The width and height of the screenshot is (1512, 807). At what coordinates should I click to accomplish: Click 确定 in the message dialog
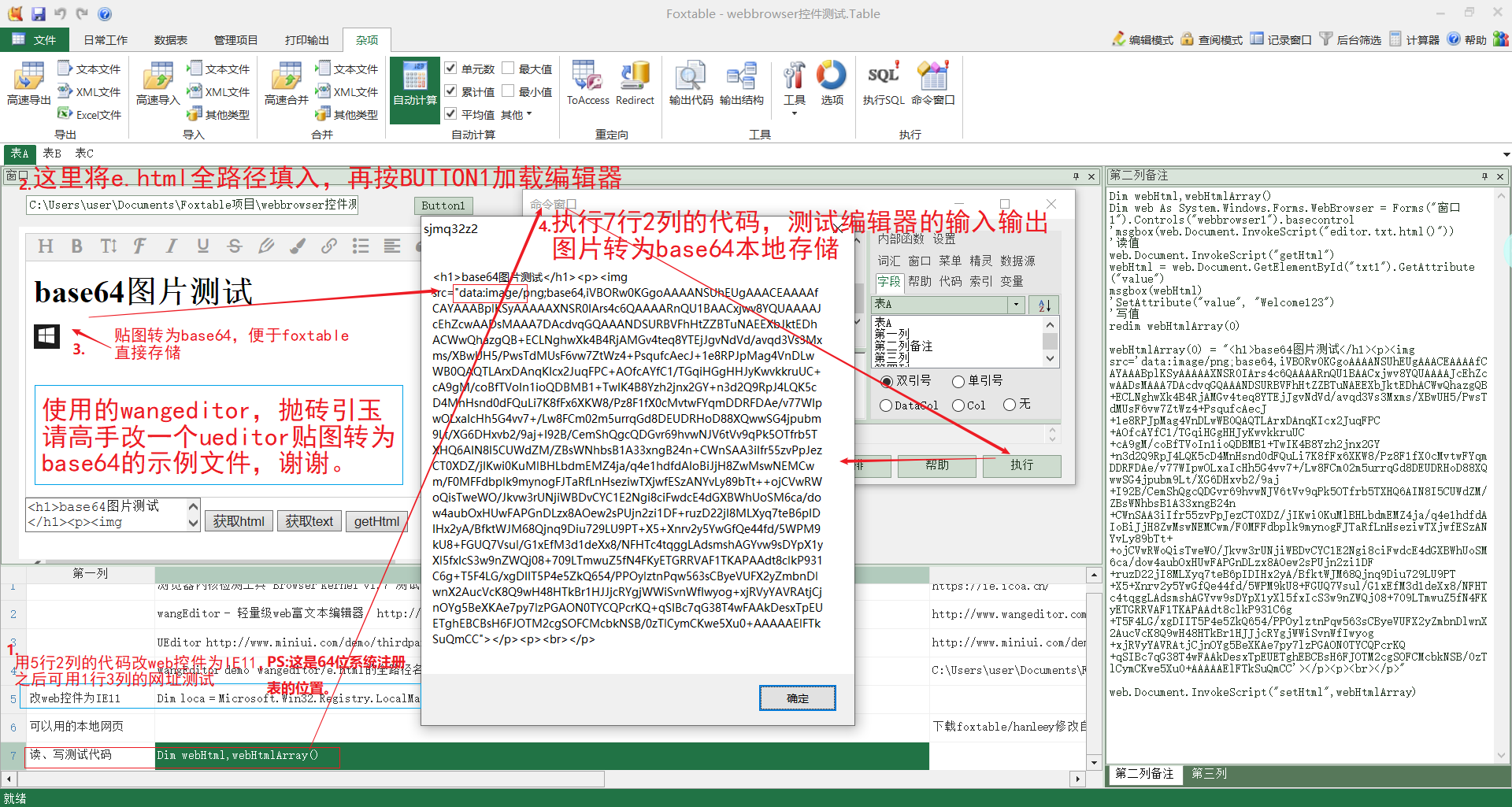(x=797, y=698)
